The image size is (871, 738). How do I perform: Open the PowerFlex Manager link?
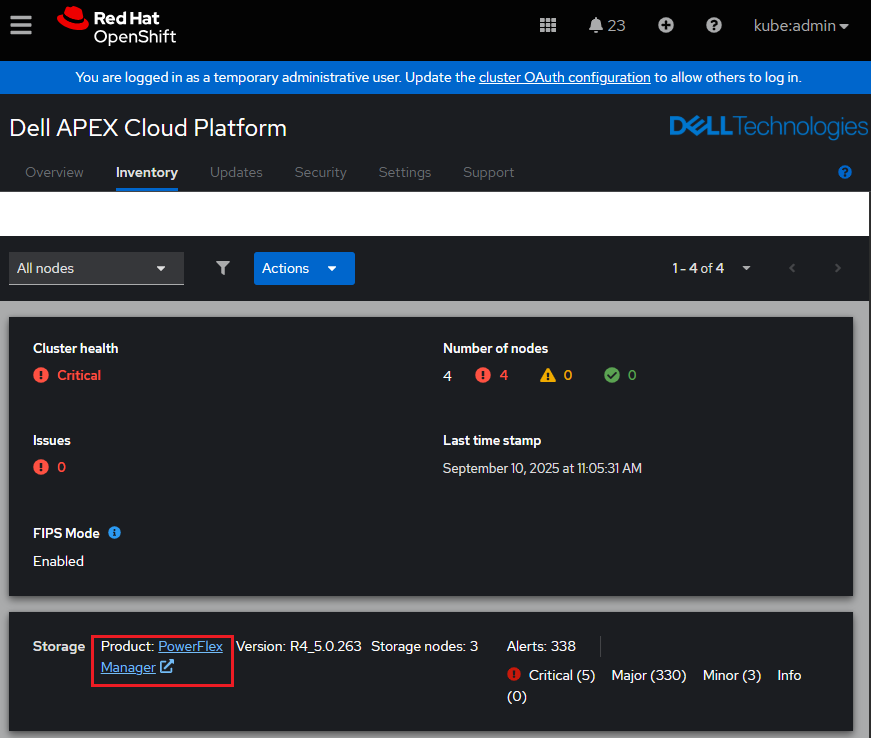click(x=190, y=647)
